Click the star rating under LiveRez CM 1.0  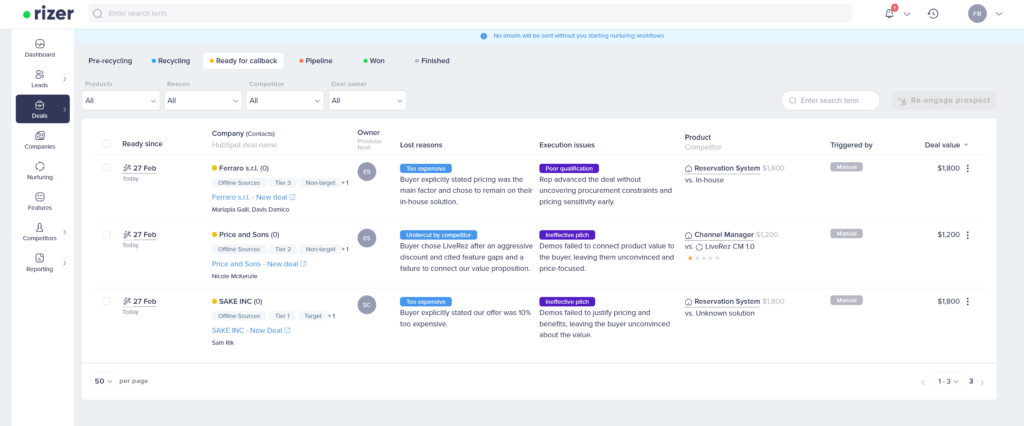tap(704, 257)
